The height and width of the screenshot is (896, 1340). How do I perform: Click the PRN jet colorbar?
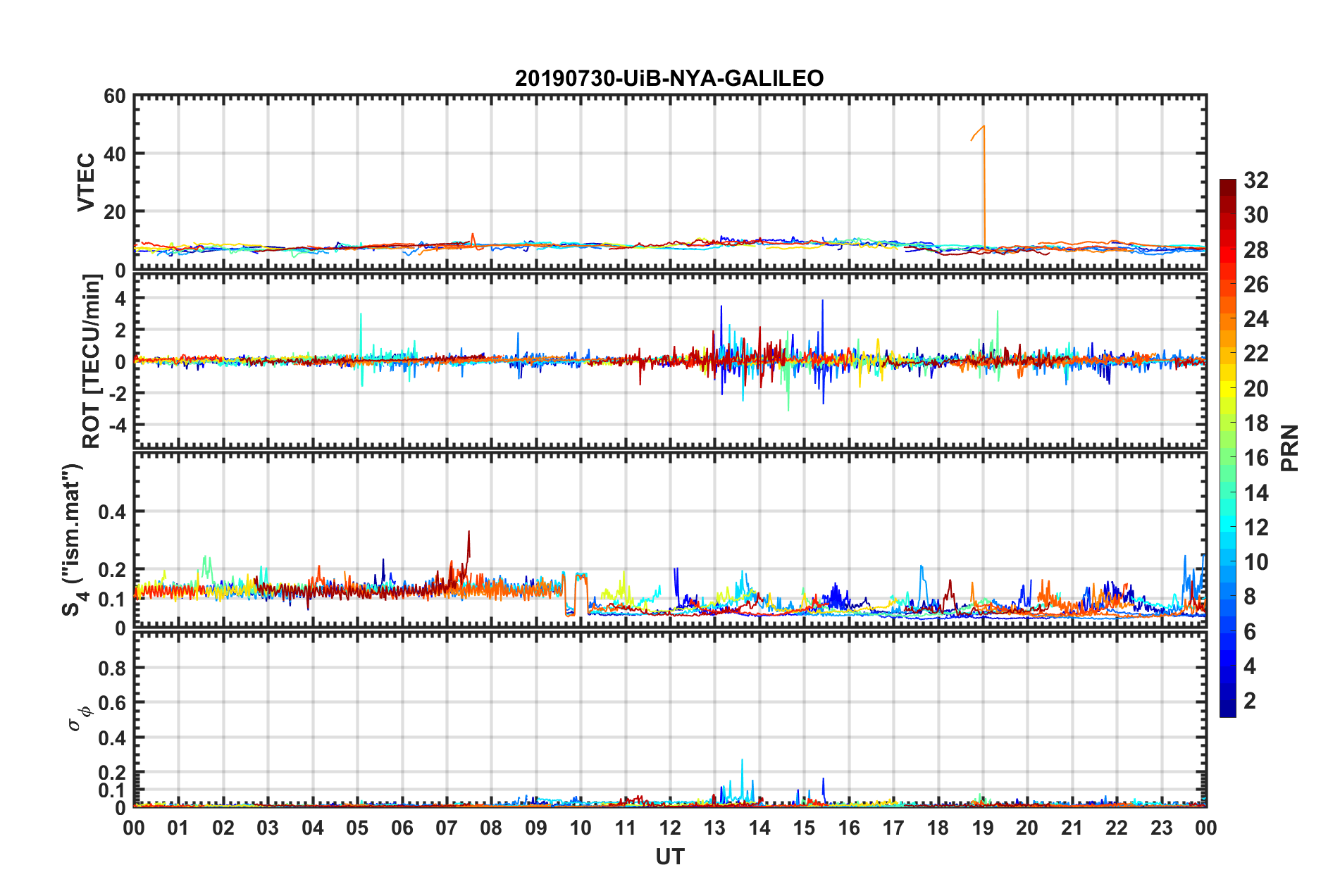tap(1227, 448)
